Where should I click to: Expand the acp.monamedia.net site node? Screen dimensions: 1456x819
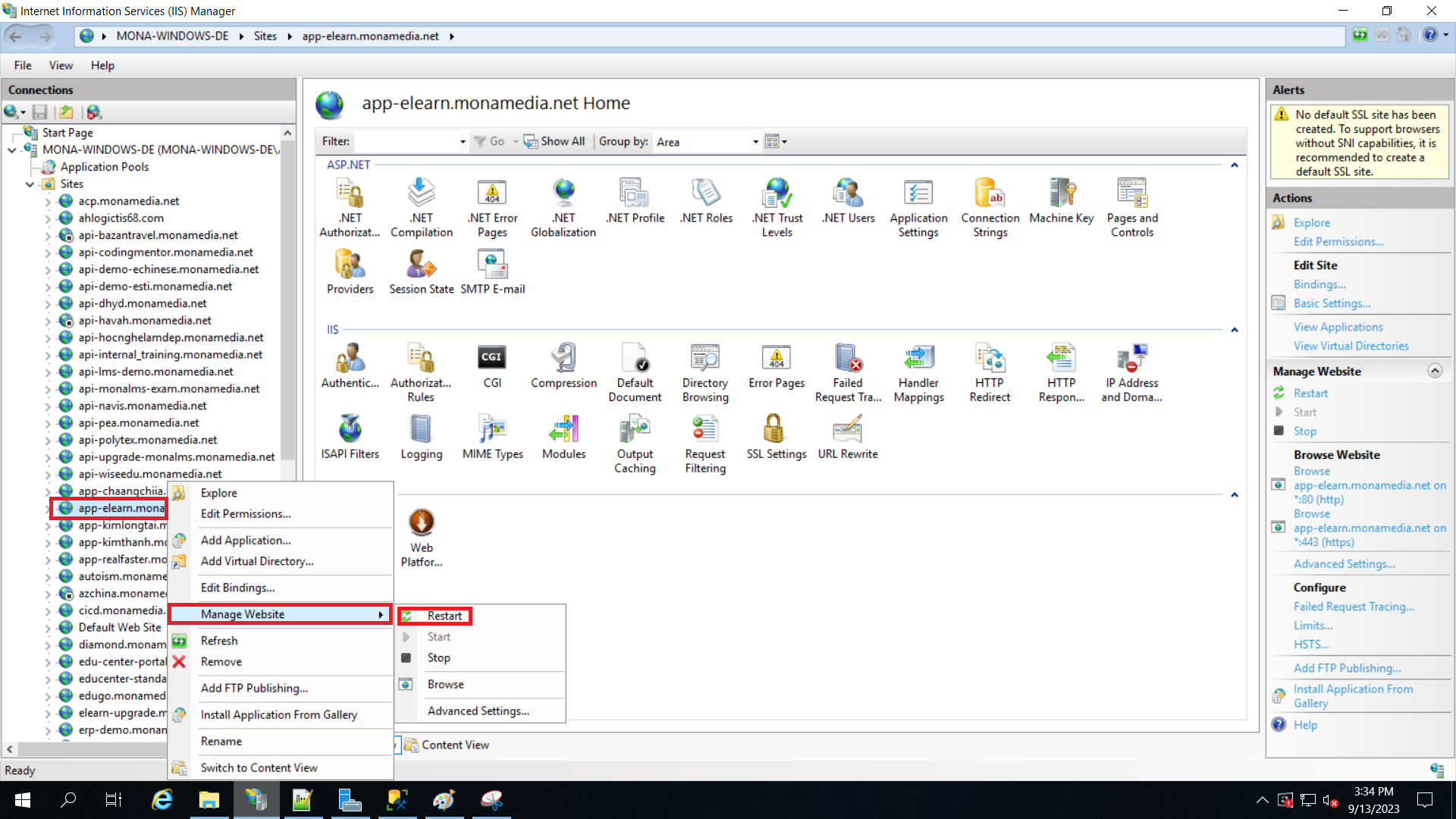click(x=48, y=202)
